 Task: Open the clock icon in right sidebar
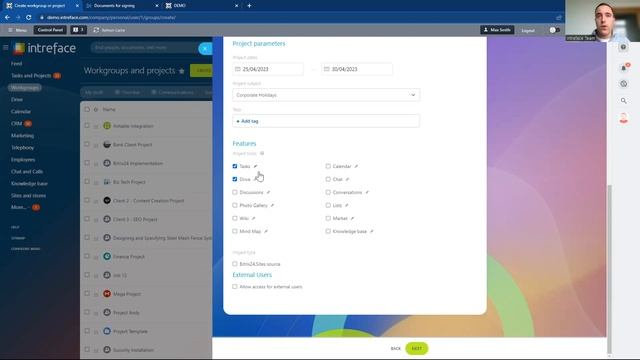click(x=624, y=84)
